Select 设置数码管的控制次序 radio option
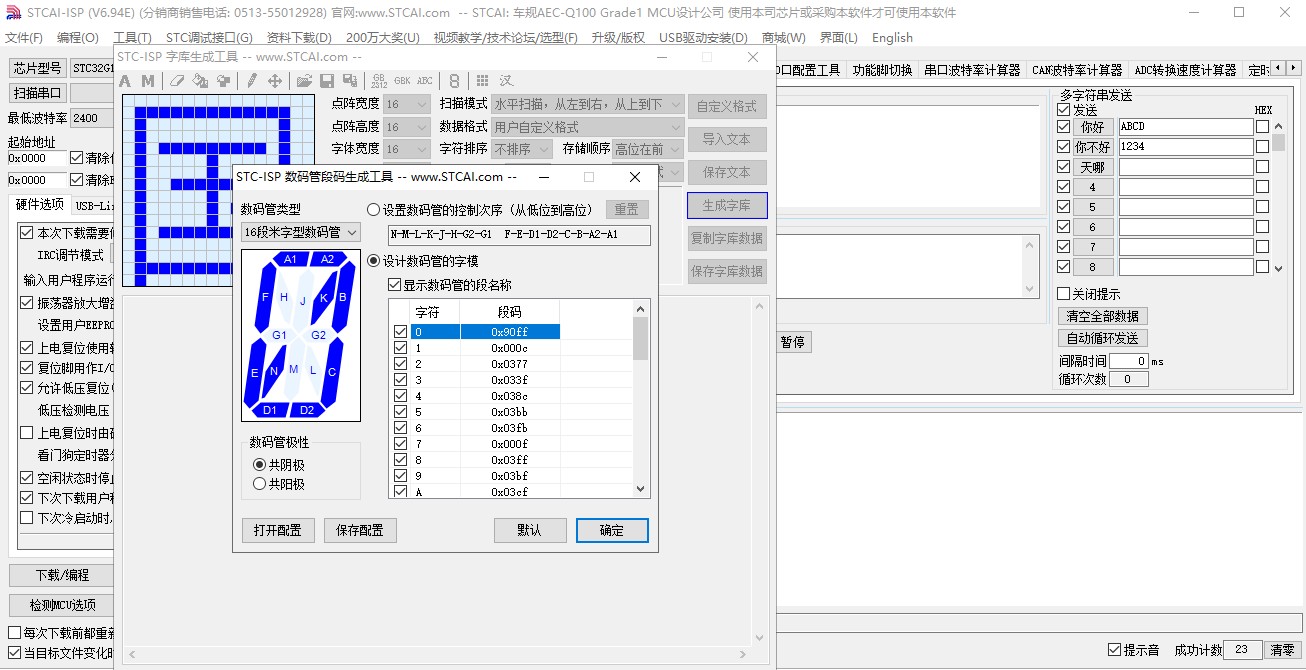 tap(374, 210)
